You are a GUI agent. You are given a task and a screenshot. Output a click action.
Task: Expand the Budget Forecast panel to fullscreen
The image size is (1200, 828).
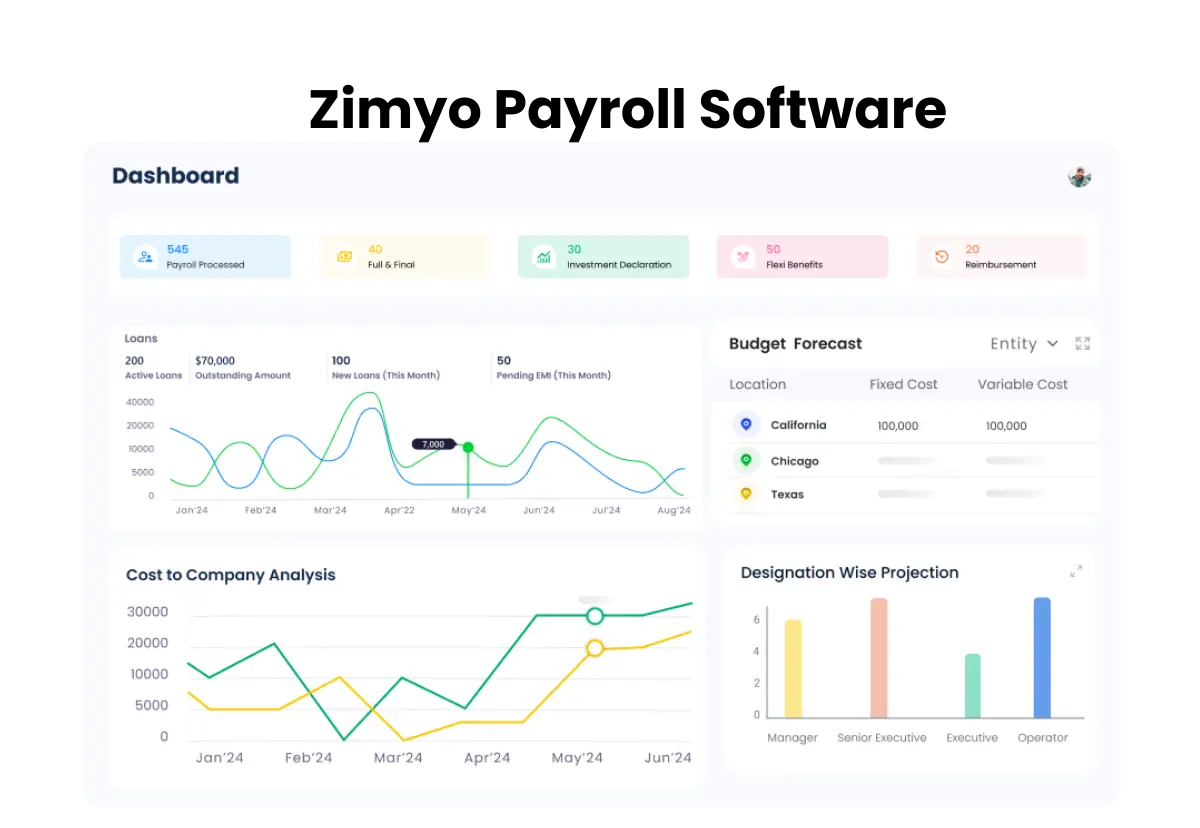pyautogui.click(x=1082, y=344)
